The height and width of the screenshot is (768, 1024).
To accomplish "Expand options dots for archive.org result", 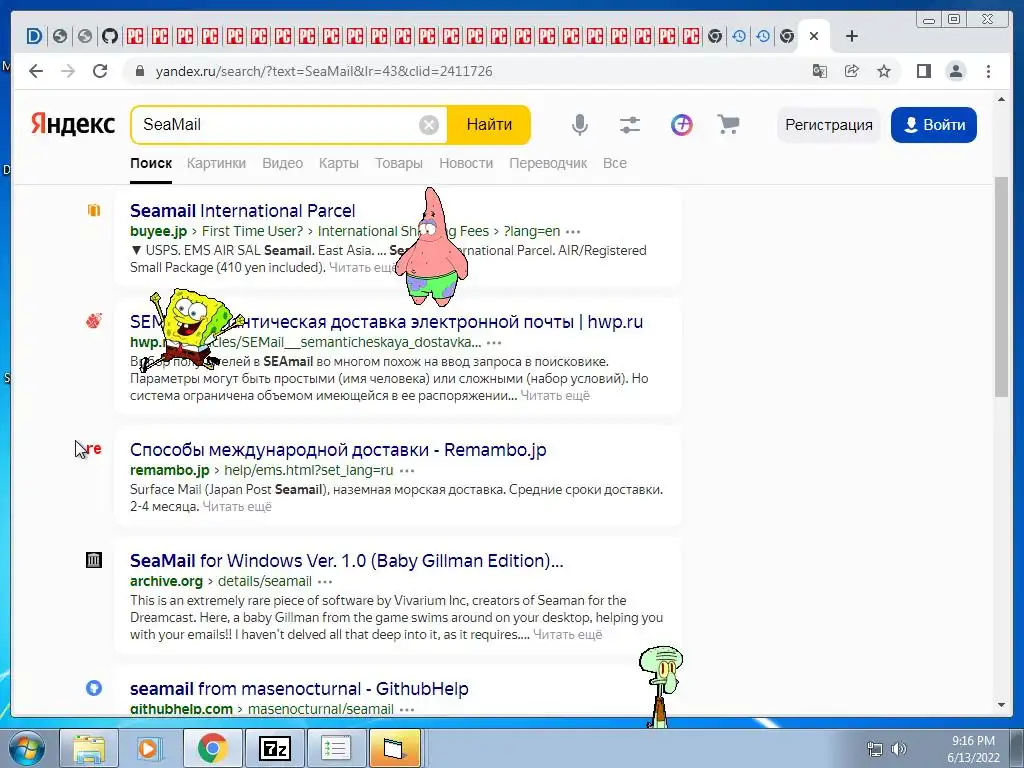I will 325,582.
